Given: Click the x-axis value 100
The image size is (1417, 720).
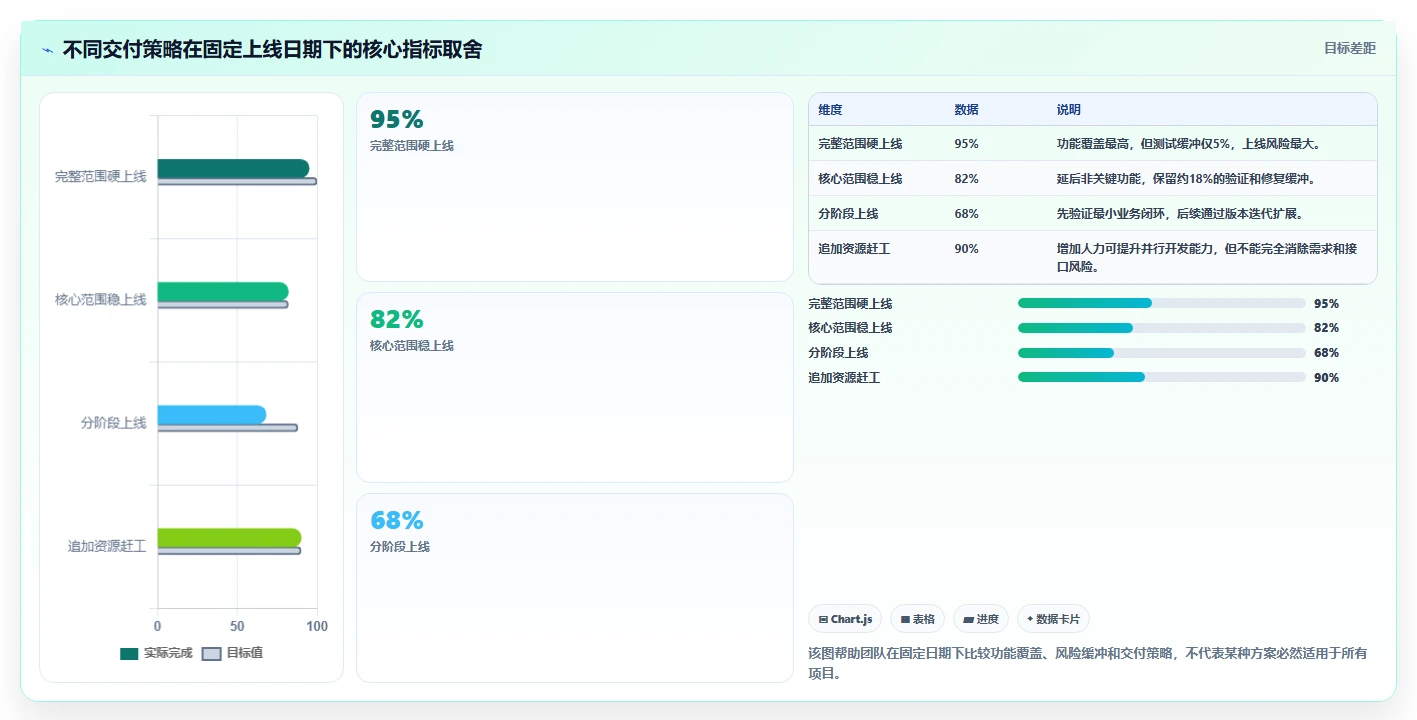Looking at the screenshot, I should [x=316, y=626].
